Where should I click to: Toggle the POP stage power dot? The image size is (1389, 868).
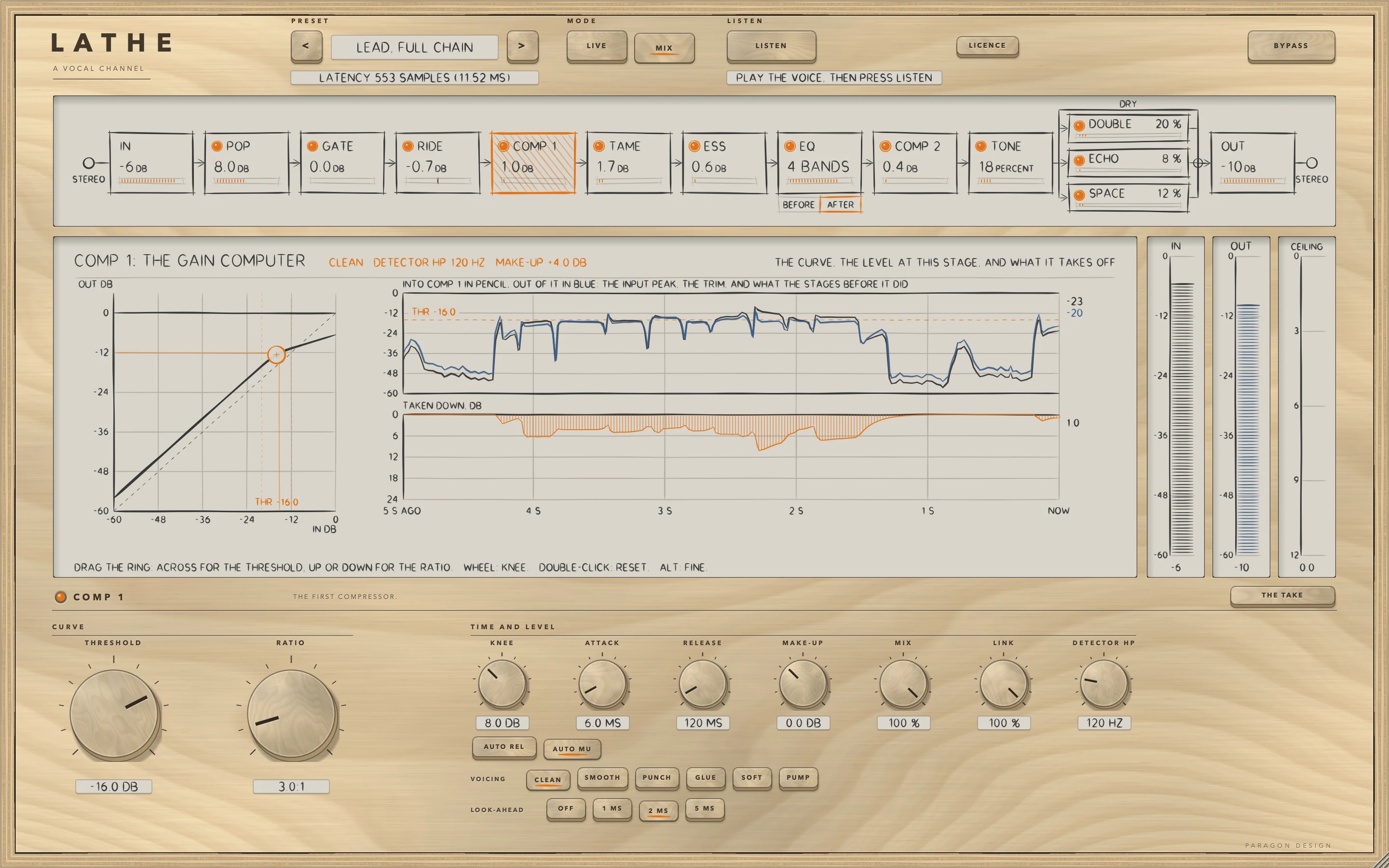217,147
